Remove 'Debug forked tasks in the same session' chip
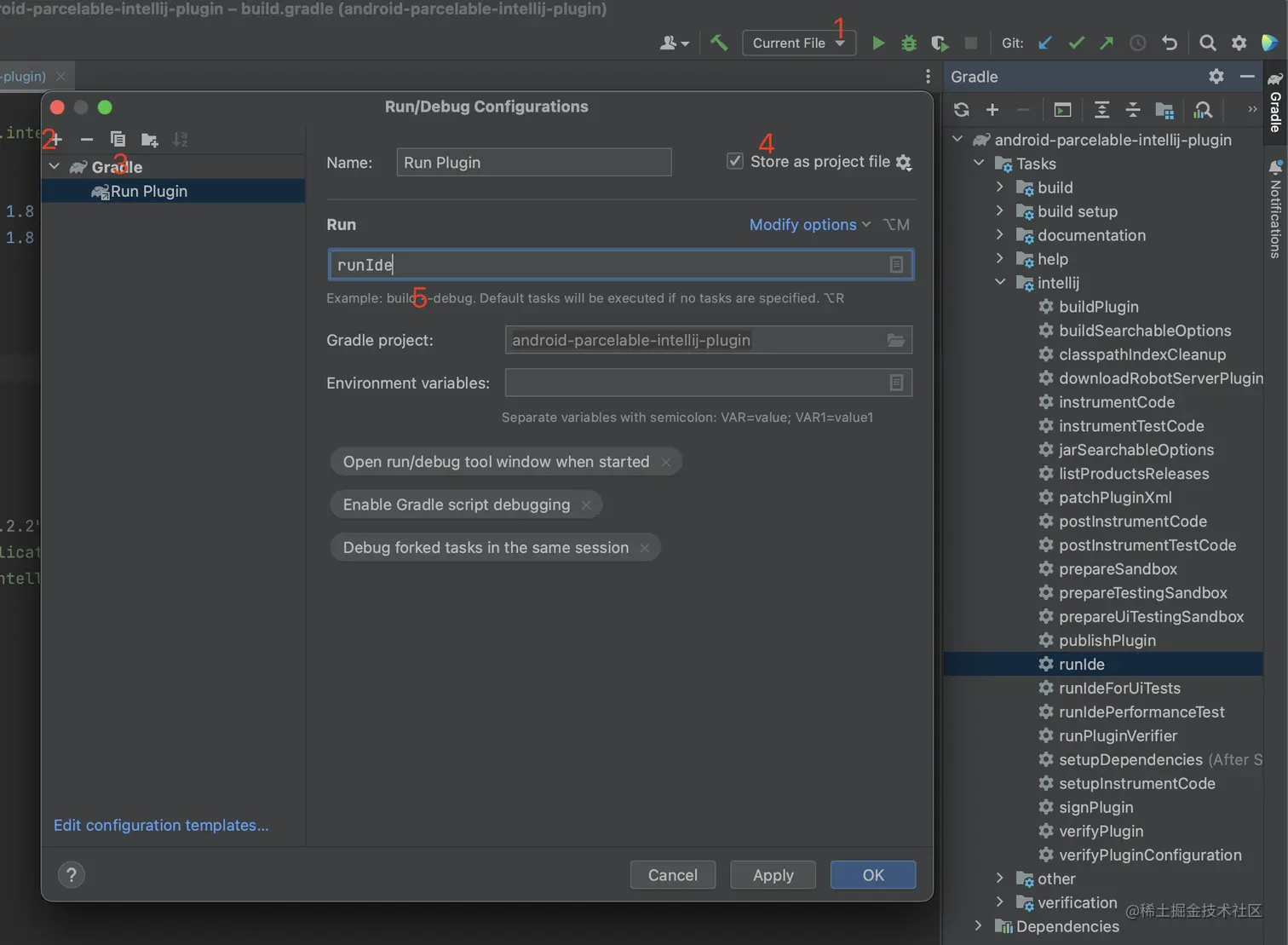Screen dimensions: 1288x945 pyautogui.click(x=645, y=548)
